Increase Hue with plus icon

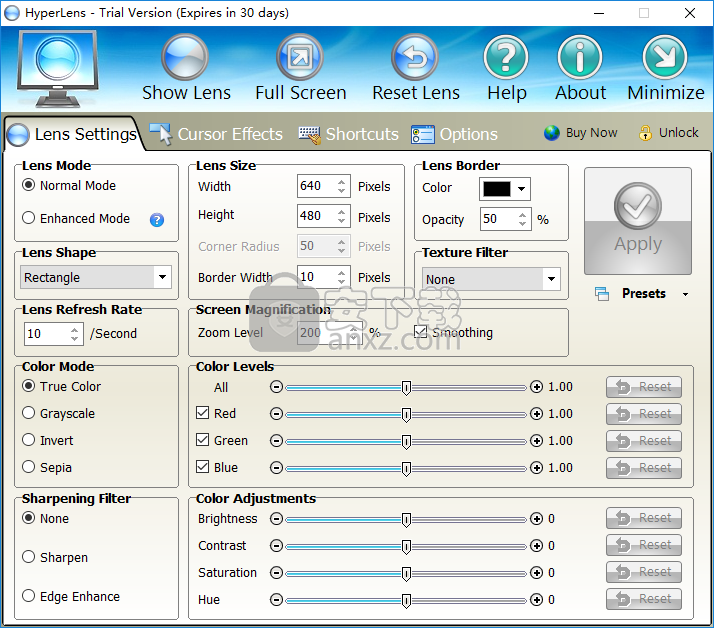tap(536, 600)
